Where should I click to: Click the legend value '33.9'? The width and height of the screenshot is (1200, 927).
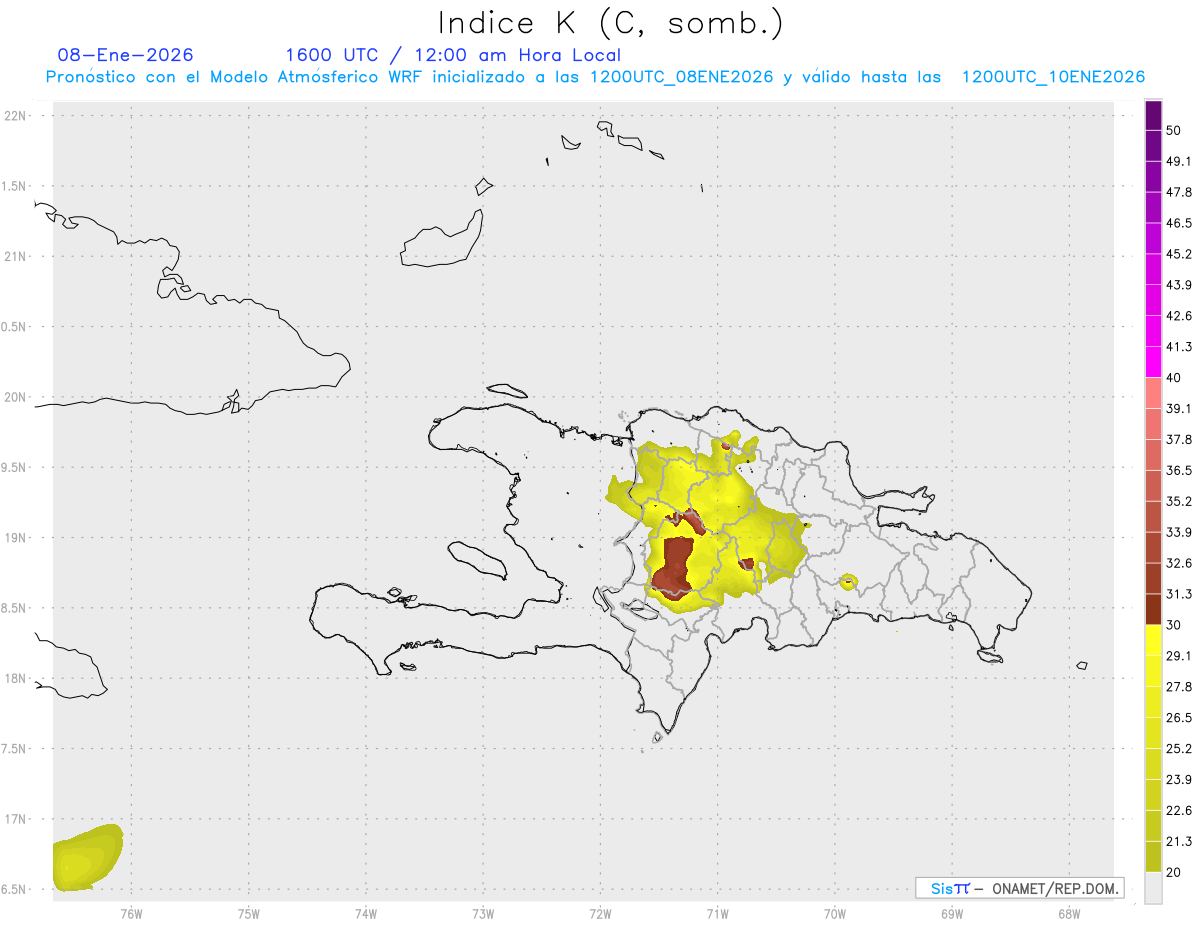pyautogui.click(x=1179, y=532)
